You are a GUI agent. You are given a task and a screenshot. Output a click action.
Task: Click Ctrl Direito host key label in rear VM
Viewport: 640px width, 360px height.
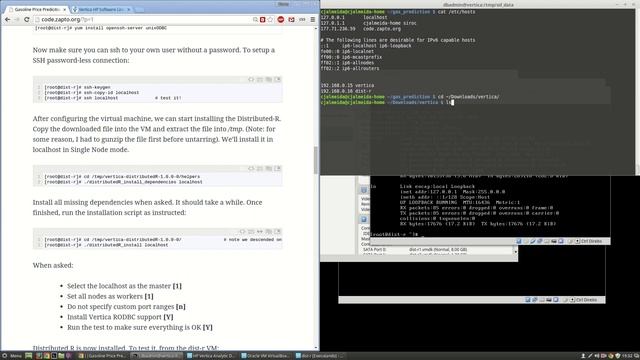point(587,300)
